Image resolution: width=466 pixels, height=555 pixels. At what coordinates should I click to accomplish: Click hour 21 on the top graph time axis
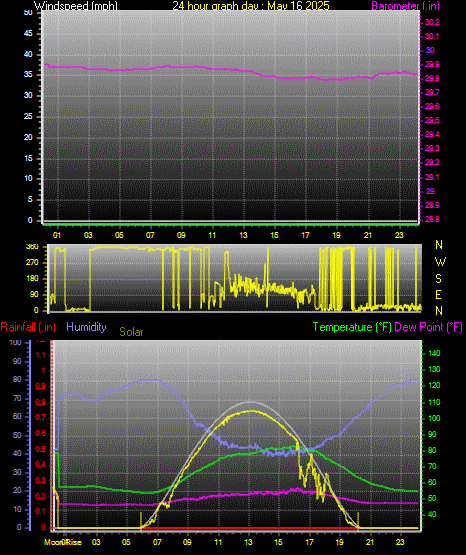(x=368, y=235)
